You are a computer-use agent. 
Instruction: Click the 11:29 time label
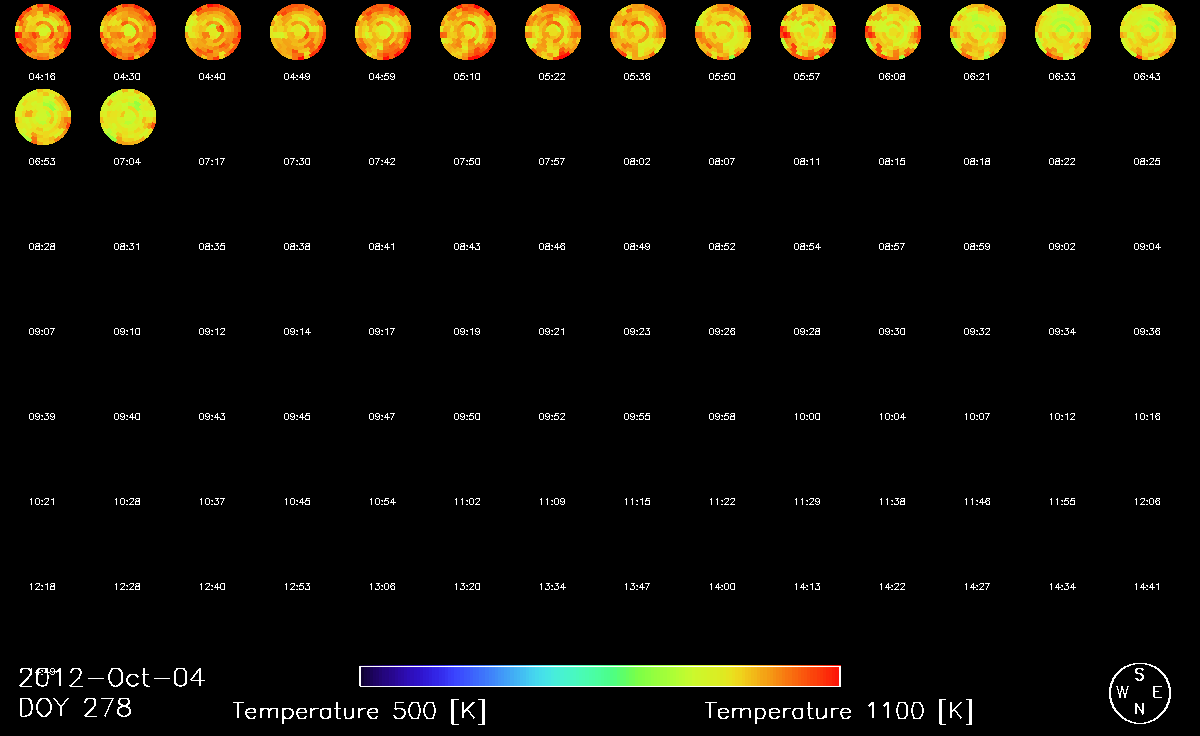pos(807,501)
